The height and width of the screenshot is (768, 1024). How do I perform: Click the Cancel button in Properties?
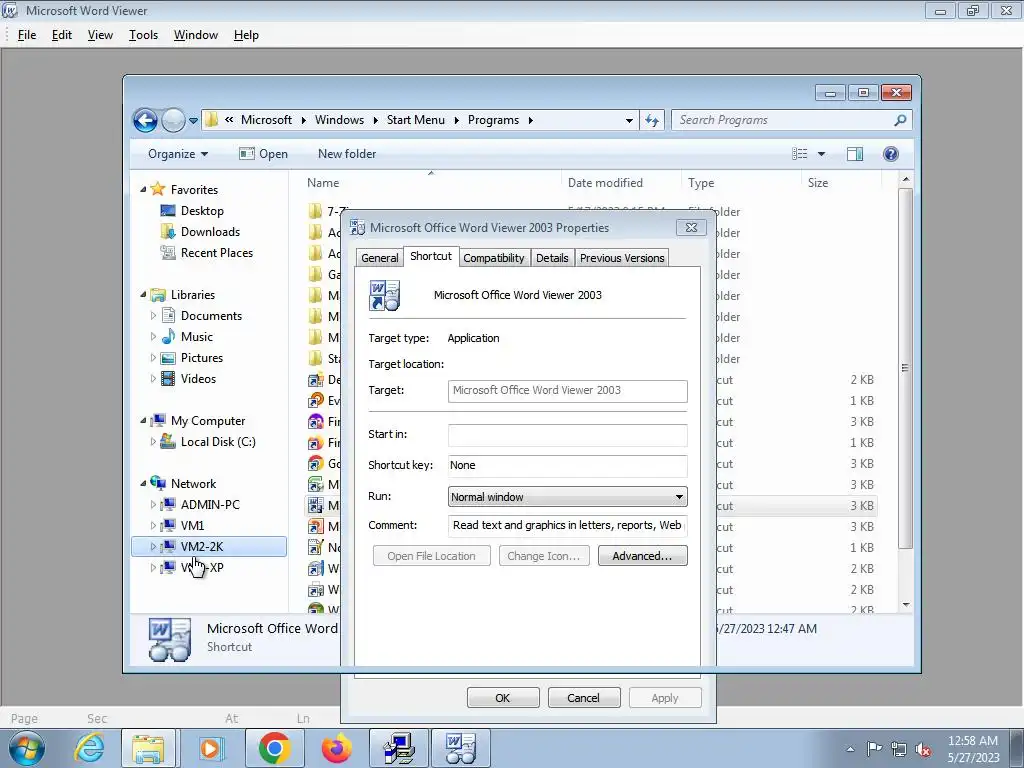point(584,697)
